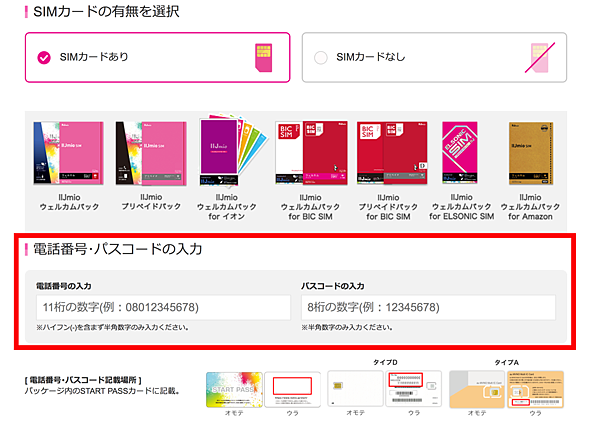Select the SIMカードあり radio option
This screenshot has width=600, height=434.
click(x=157, y=57)
